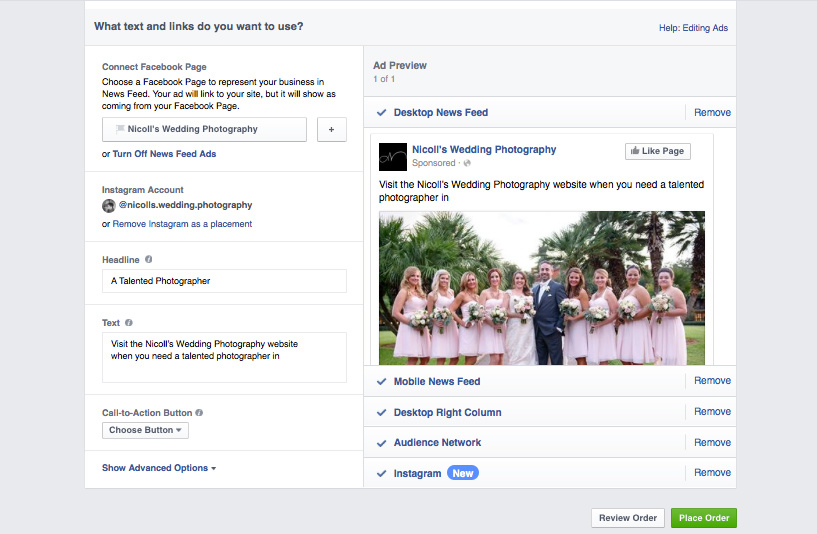Expand the Desktop Right Column preview
817x534 pixels.
[x=448, y=413]
